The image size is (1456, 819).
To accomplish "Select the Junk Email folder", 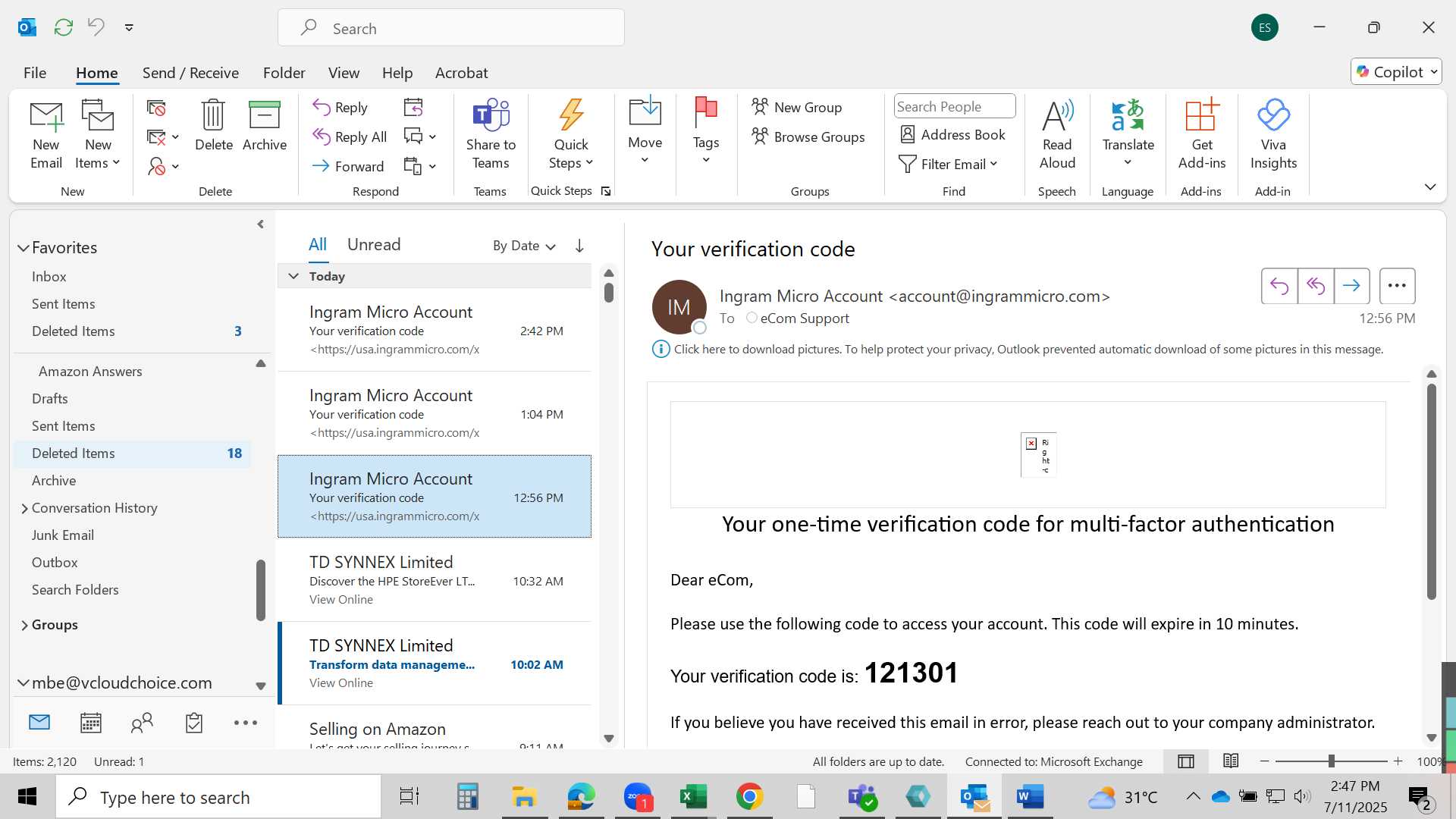I will point(63,535).
